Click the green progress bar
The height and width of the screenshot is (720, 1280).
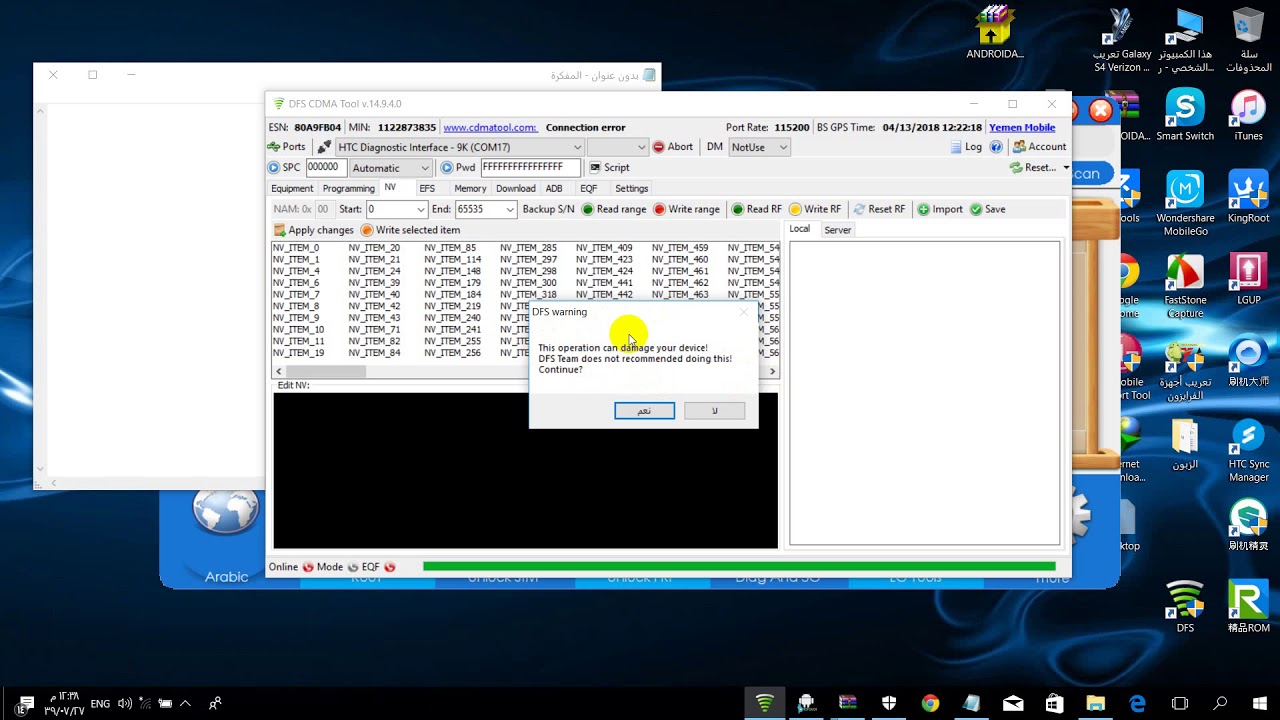(739, 567)
